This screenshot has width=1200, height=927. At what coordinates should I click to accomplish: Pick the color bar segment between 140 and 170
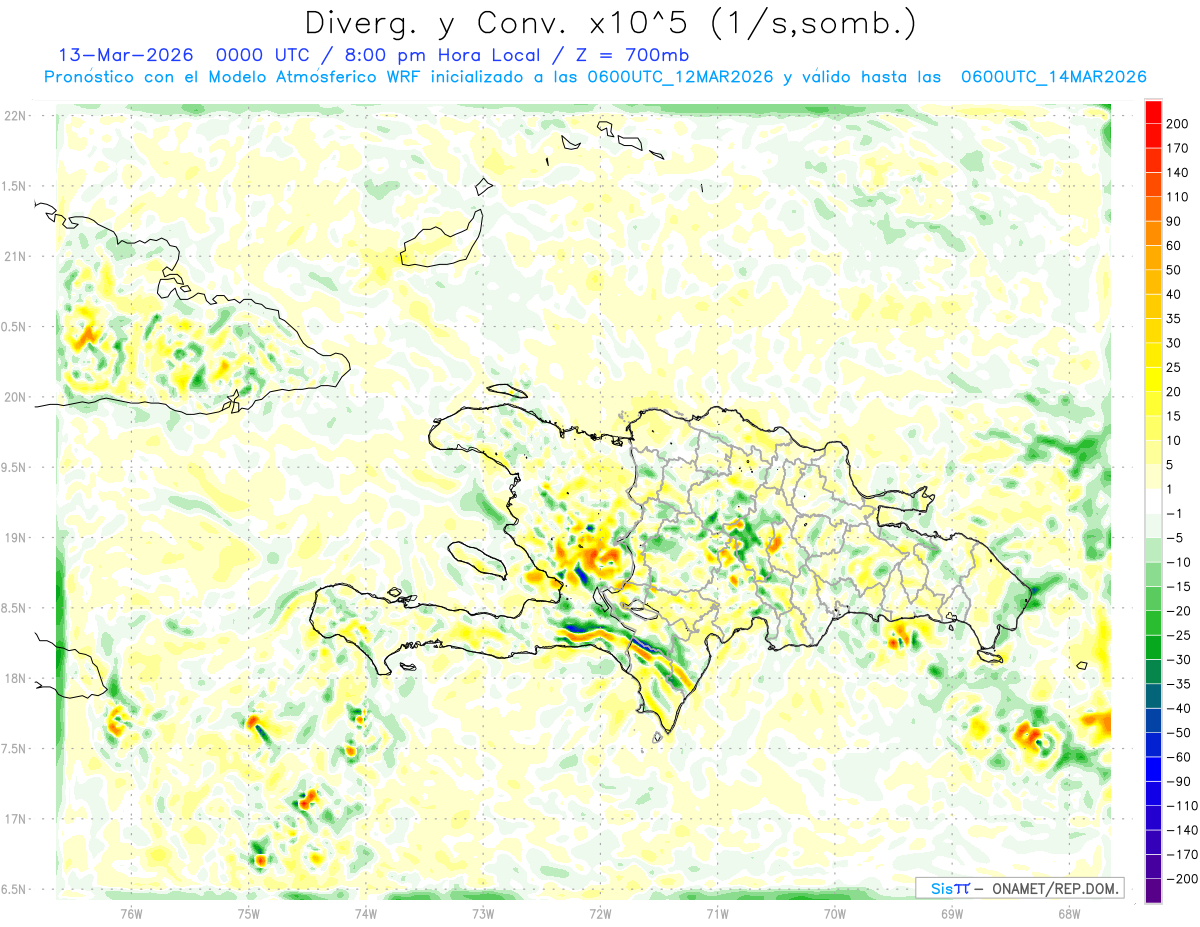1153,160
